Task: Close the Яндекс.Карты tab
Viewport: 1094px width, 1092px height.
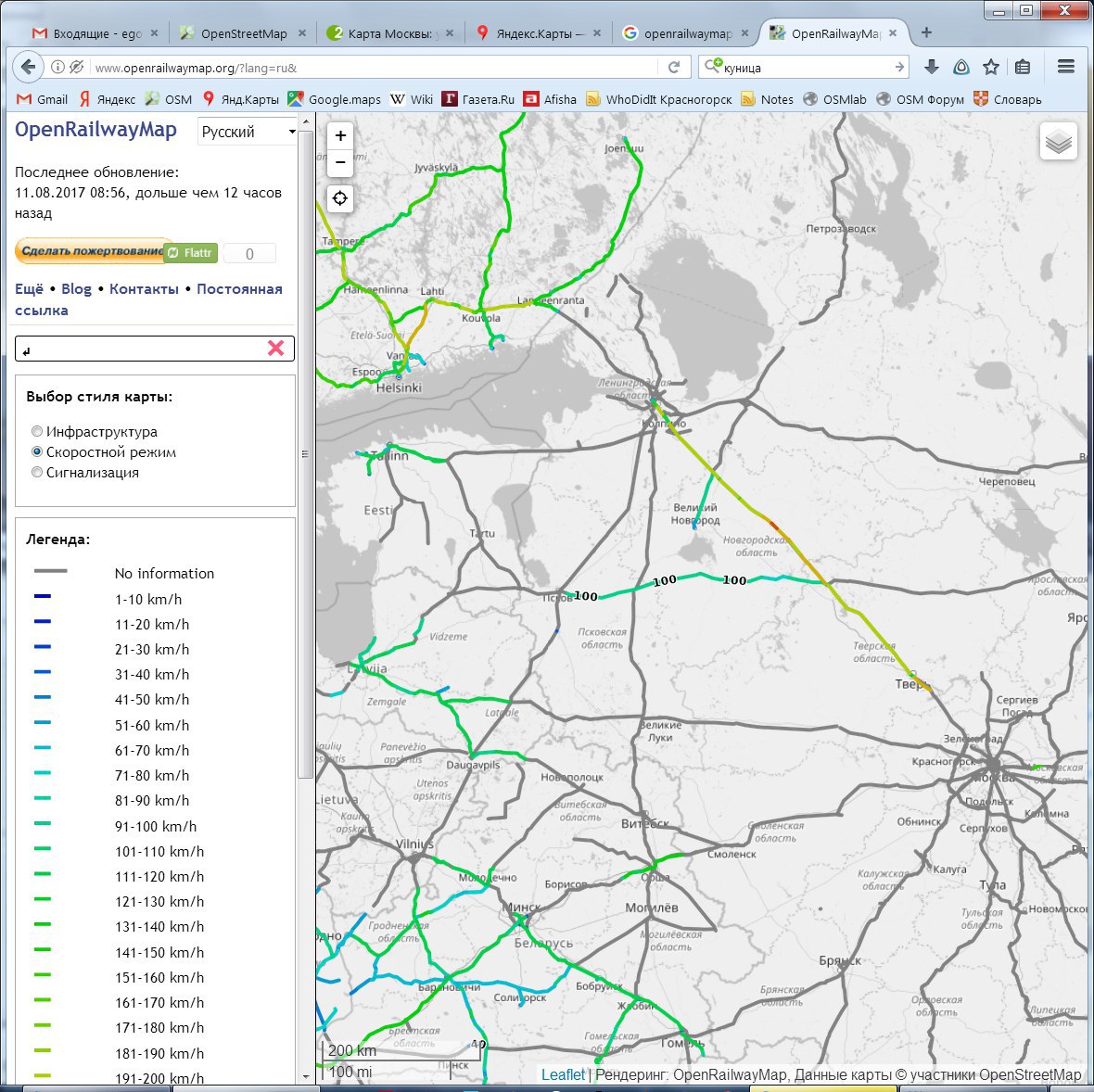Action: (x=596, y=32)
